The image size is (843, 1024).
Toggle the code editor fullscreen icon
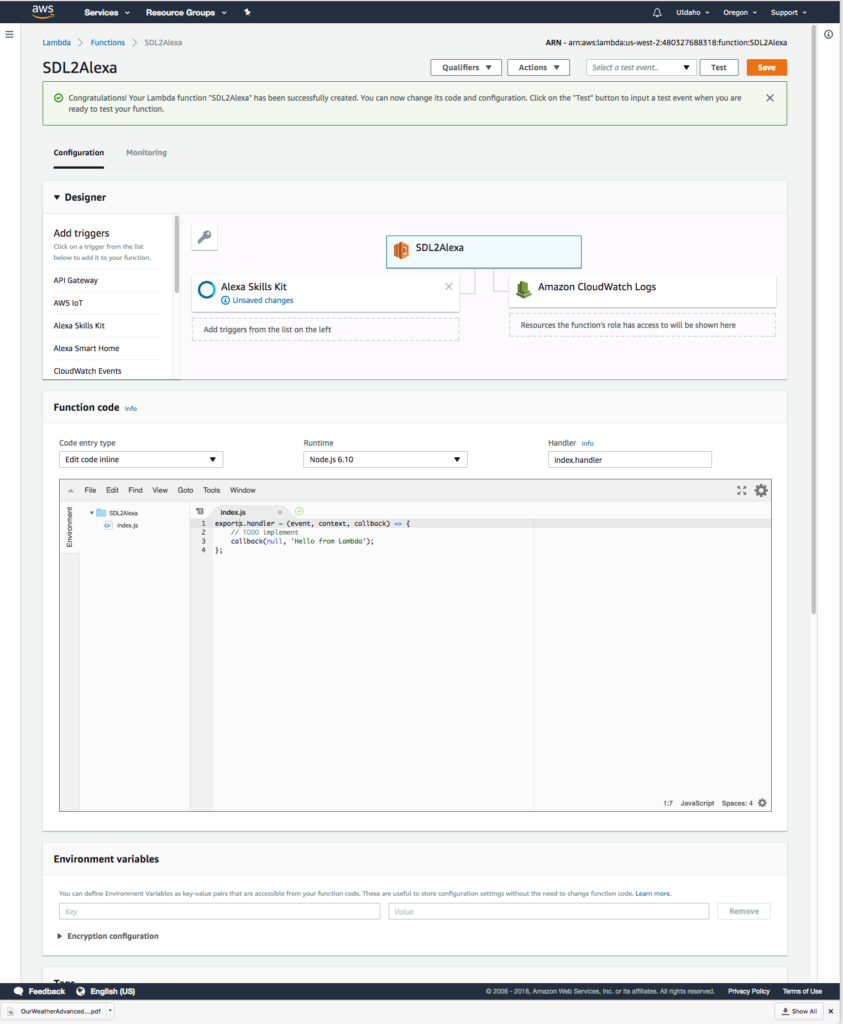[742, 490]
